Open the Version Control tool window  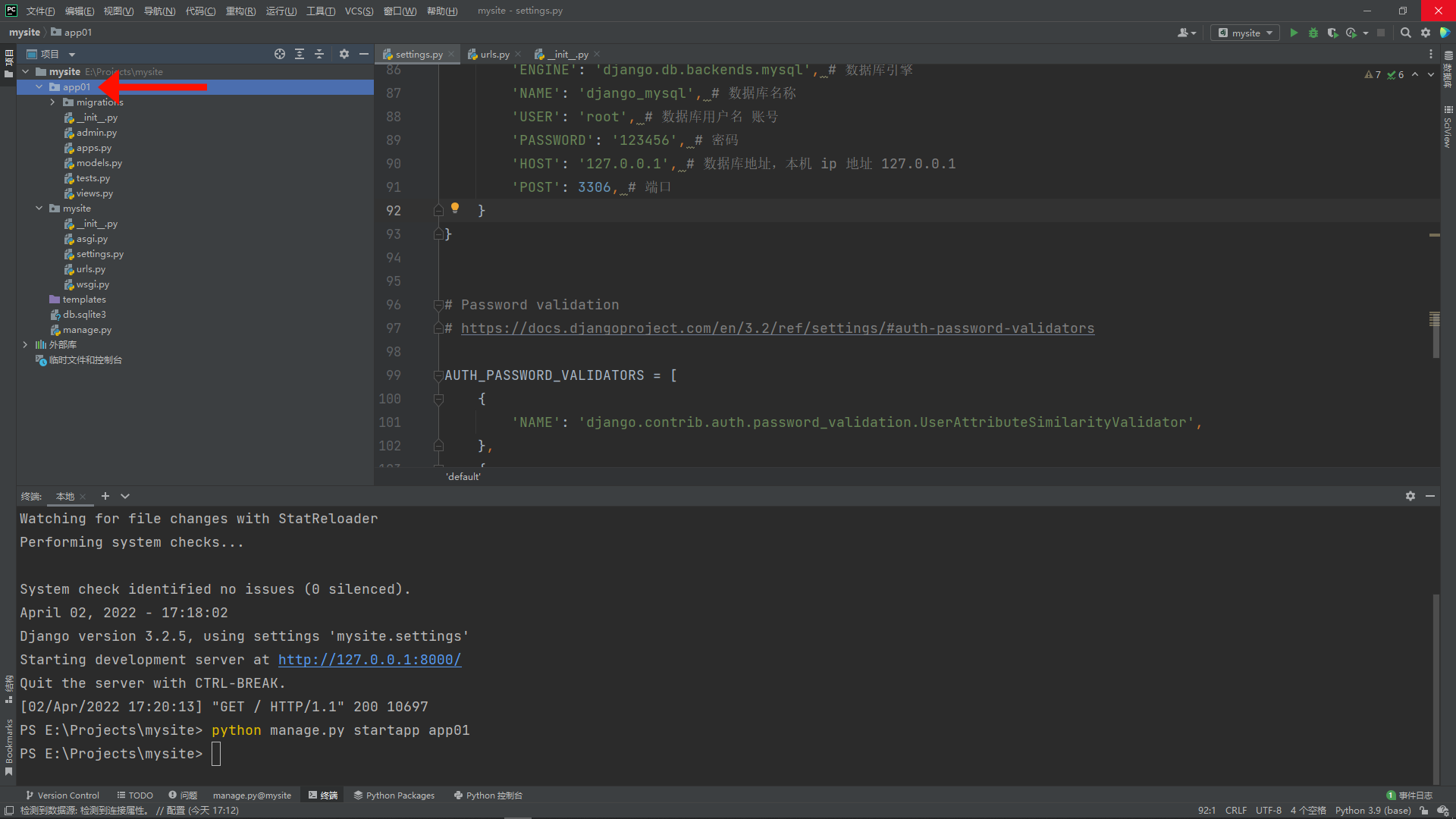point(62,795)
